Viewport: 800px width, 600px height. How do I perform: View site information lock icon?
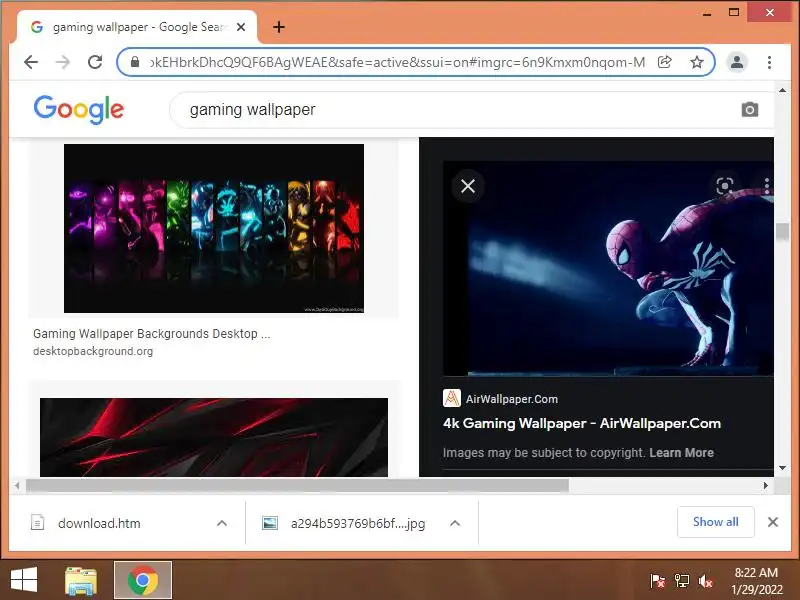point(135,62)
